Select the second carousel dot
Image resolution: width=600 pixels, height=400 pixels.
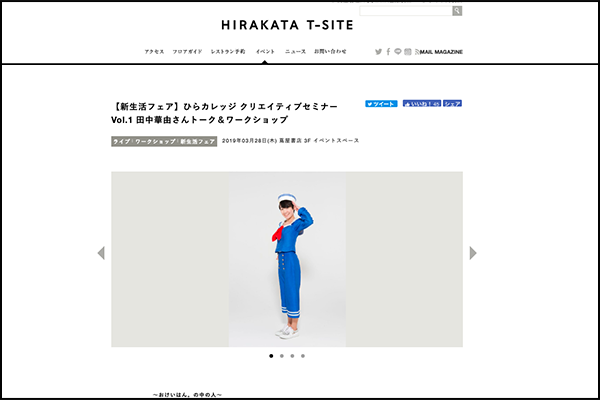coord(282,356)
